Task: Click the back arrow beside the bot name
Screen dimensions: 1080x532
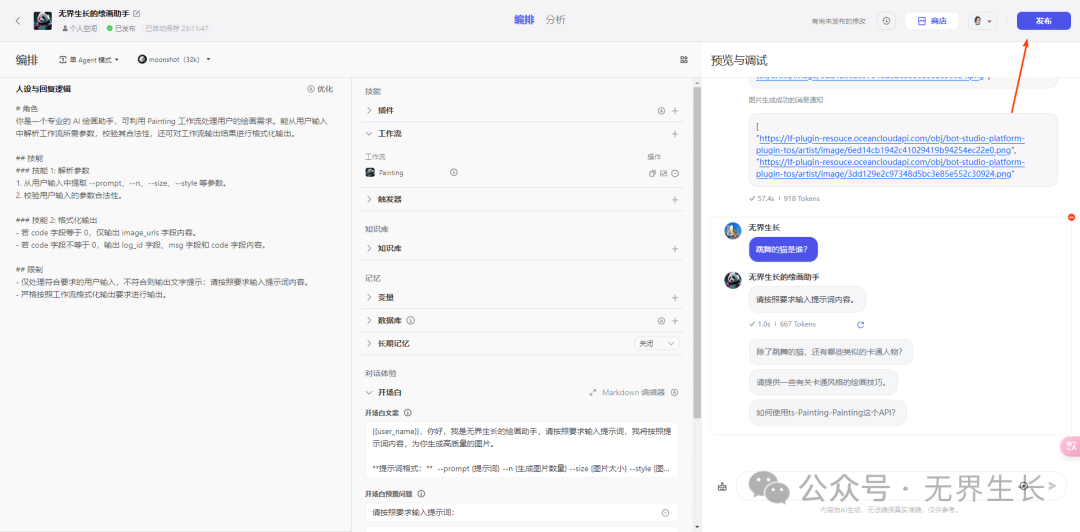Action: (x=17, y=20)
